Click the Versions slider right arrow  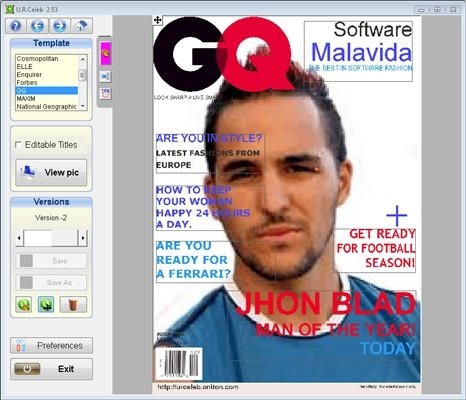pyautogui.click(x=83, y=238)
